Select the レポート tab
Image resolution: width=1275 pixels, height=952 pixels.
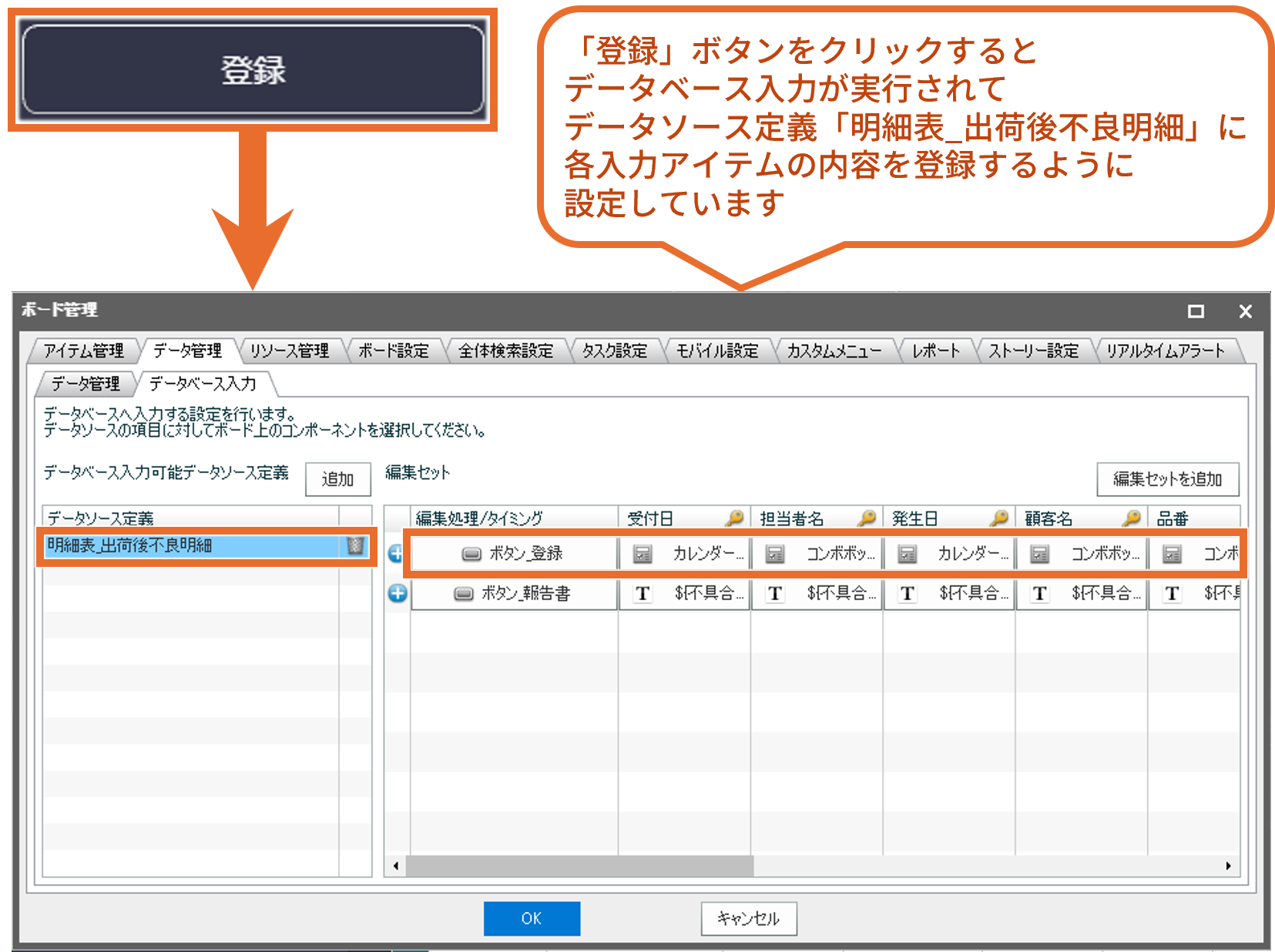point(936,351)
